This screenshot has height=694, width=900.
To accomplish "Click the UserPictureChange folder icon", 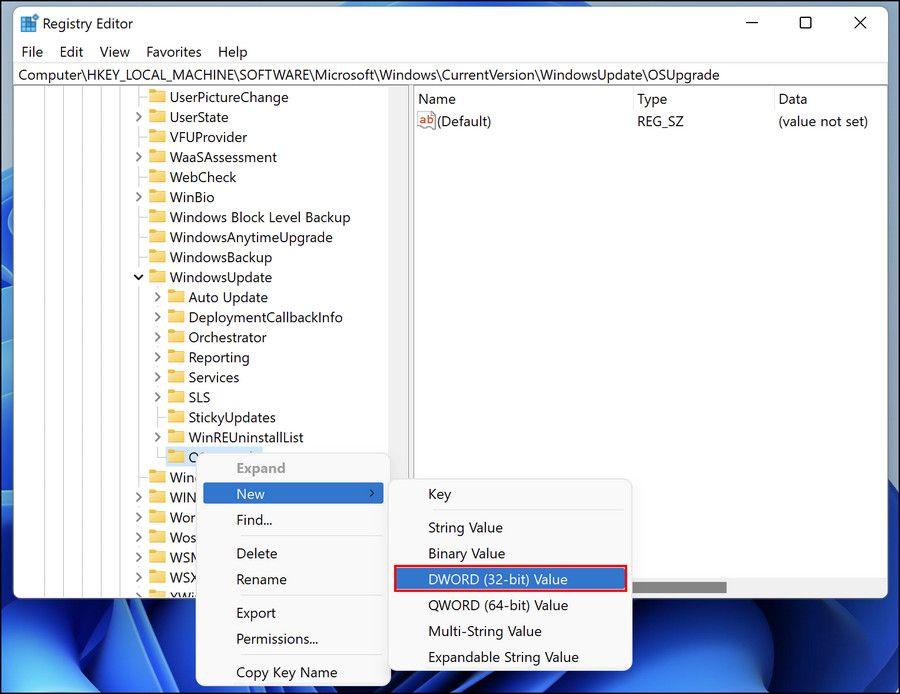I will (157, 97).
